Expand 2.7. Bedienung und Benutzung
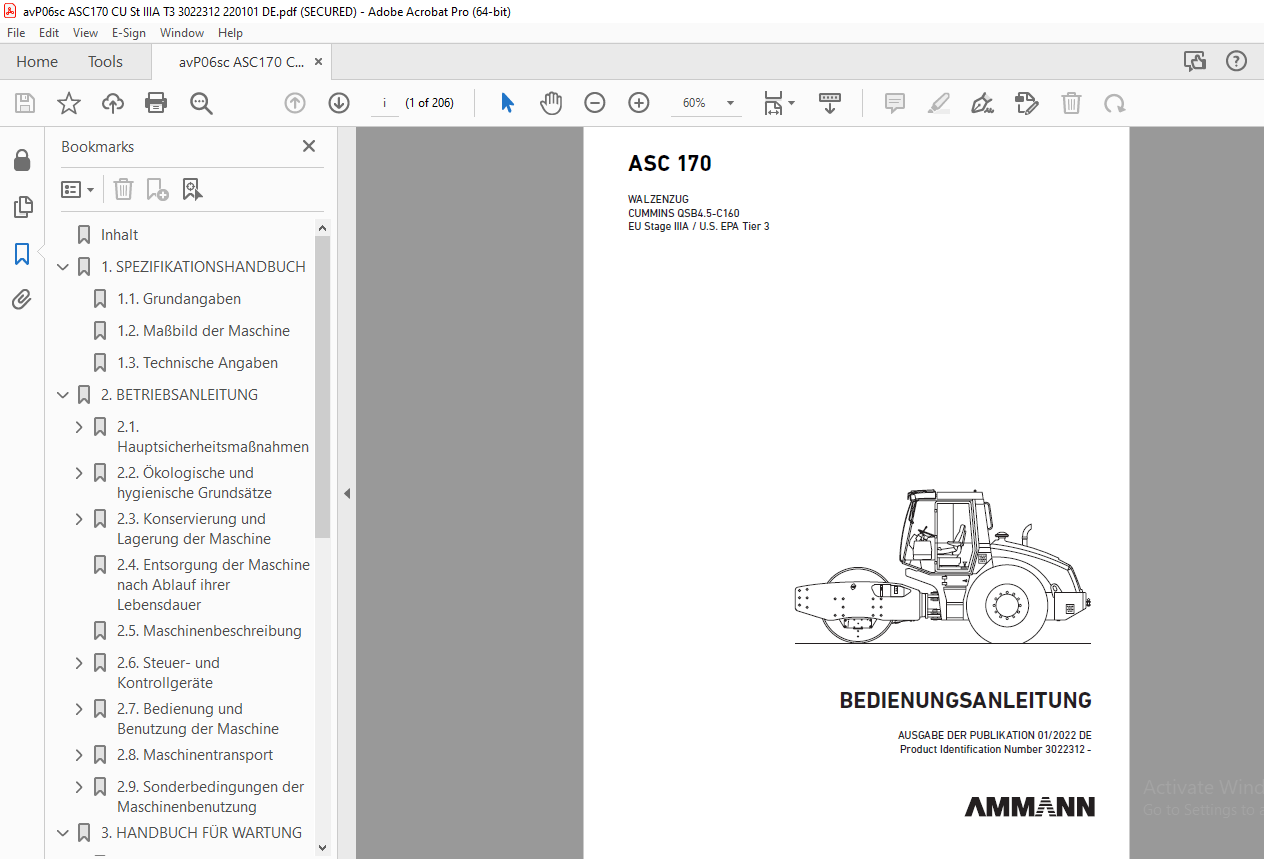 (x=79, y=709)
